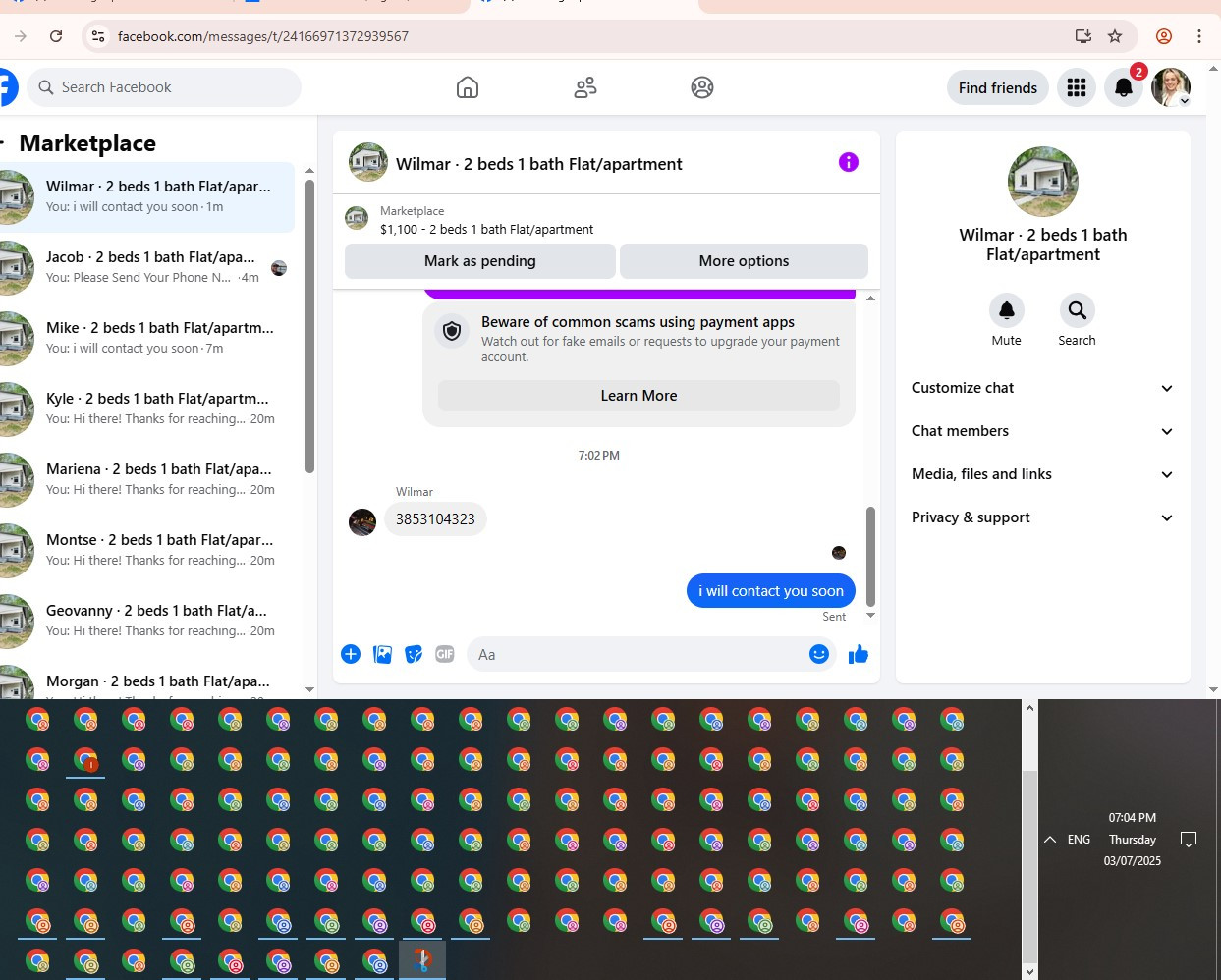The image size is (1221, 980).
Task: Choose a GIF in the composer
Action: (445, 654)
